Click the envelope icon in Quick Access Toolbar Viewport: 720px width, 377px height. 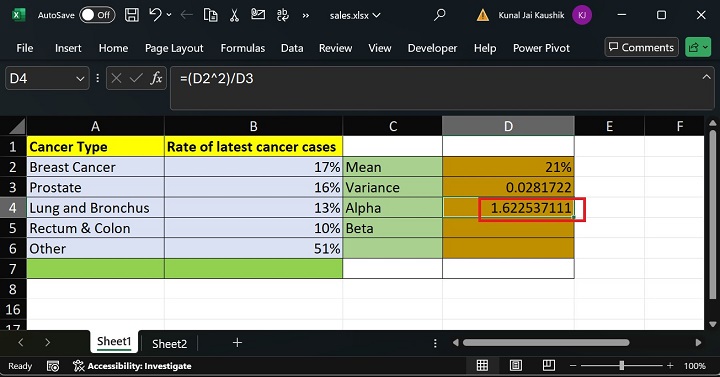pos(258,15)
